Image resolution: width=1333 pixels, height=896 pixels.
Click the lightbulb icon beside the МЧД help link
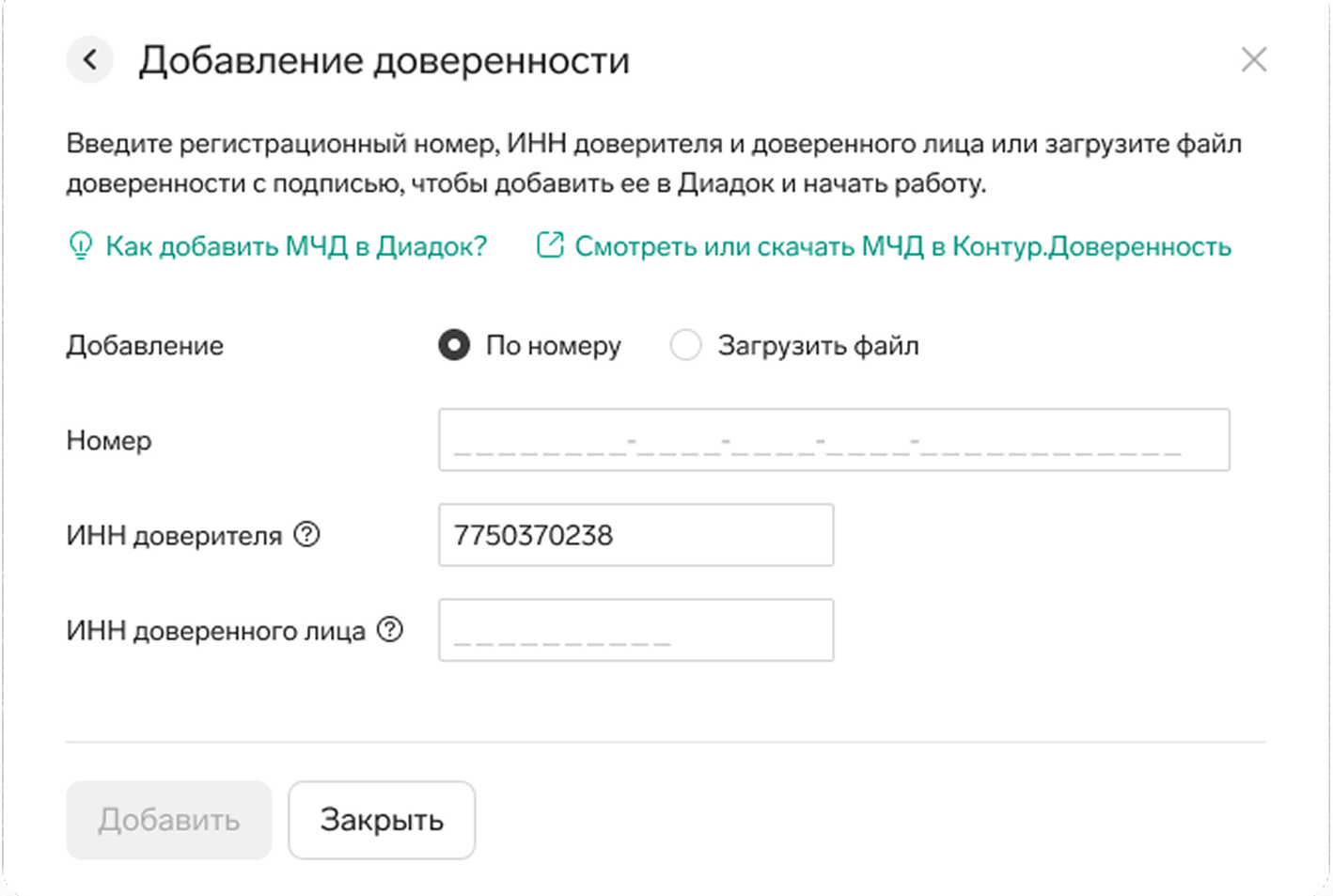point(81,246)
